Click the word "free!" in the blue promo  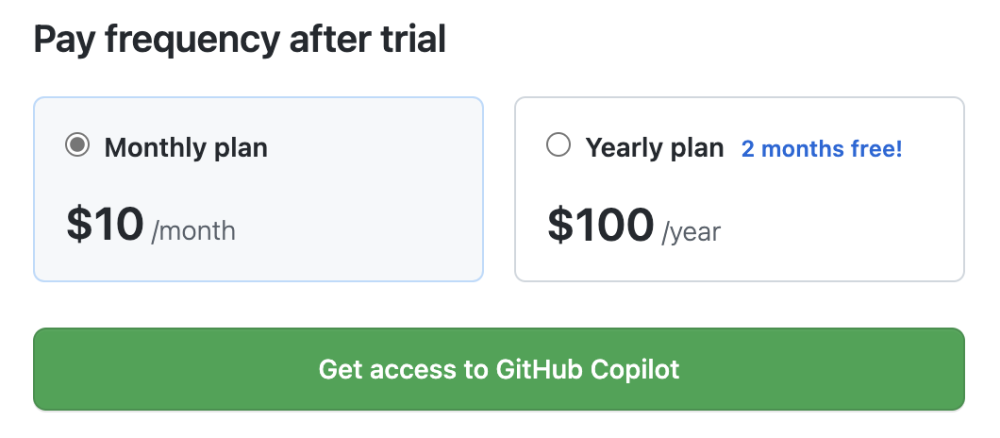coord(874,149)
